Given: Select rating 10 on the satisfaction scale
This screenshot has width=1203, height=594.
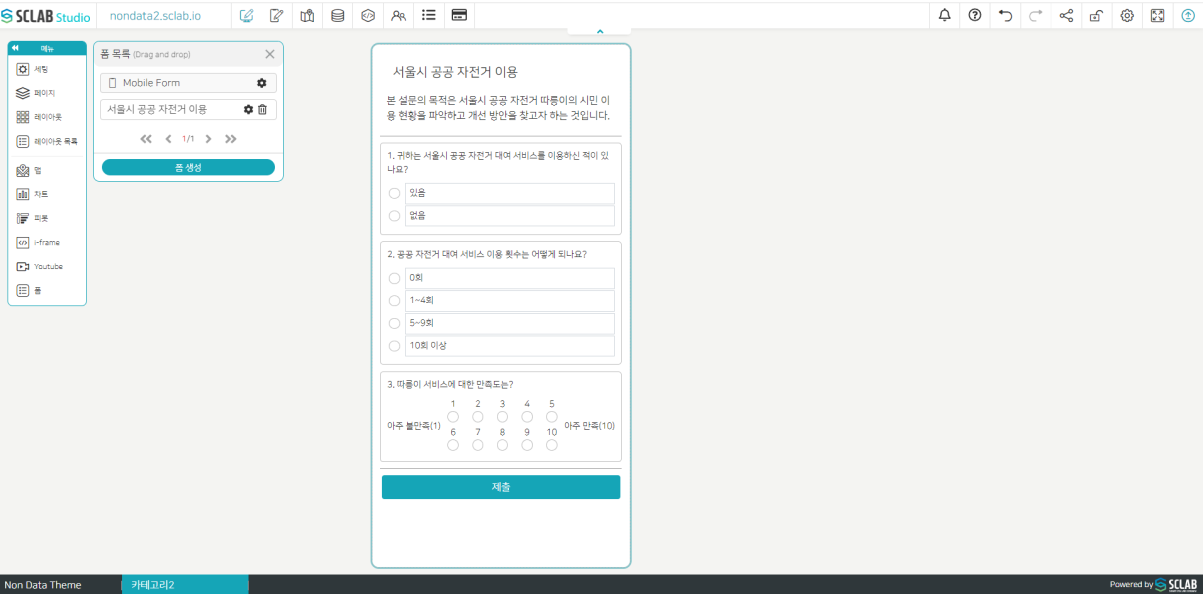Looking at the screenshot, I should 551,445.
